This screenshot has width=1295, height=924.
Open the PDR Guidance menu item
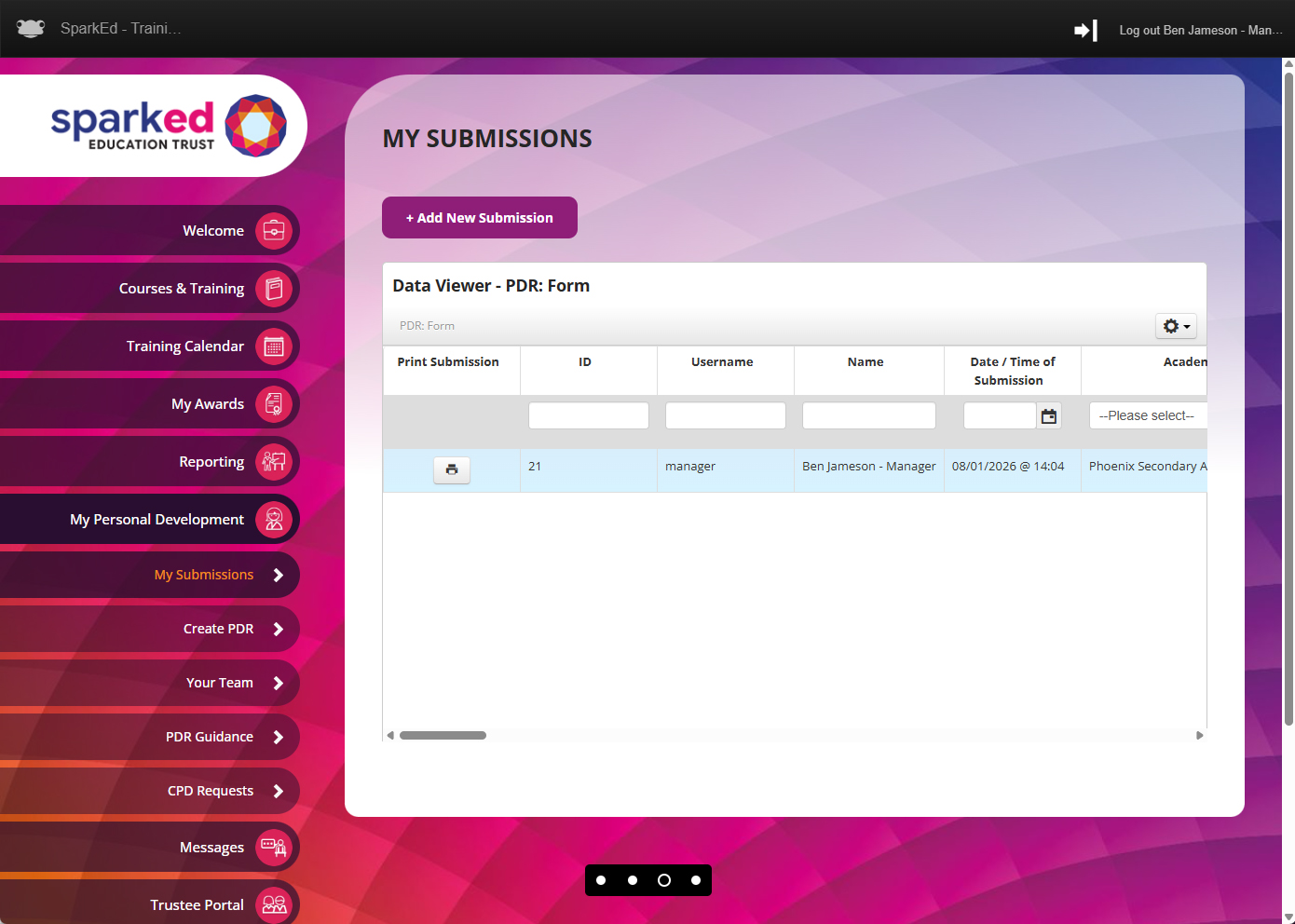pyautogui.click(x=210, y=737)
